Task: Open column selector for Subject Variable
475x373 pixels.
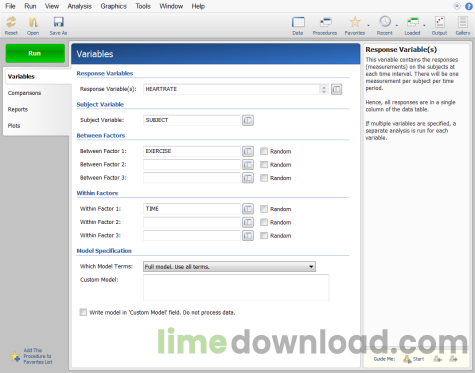Action: [248, 120]
